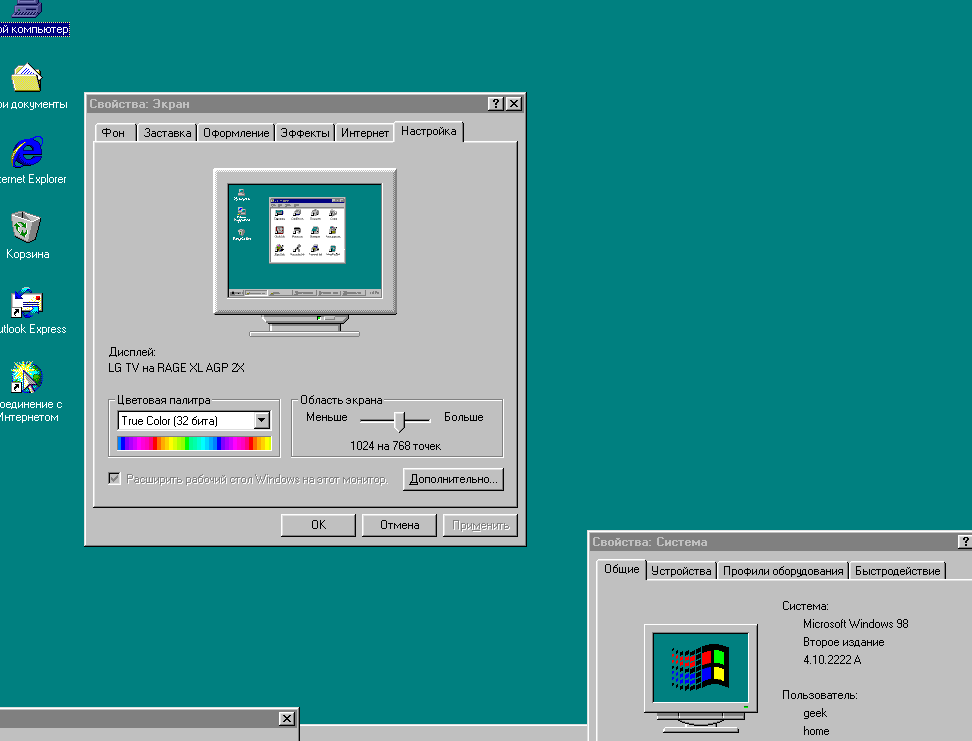The height and width of the screenshot is (741, 972).
Task: Open the Устройства tab in Система
Action: click(681, 571)
